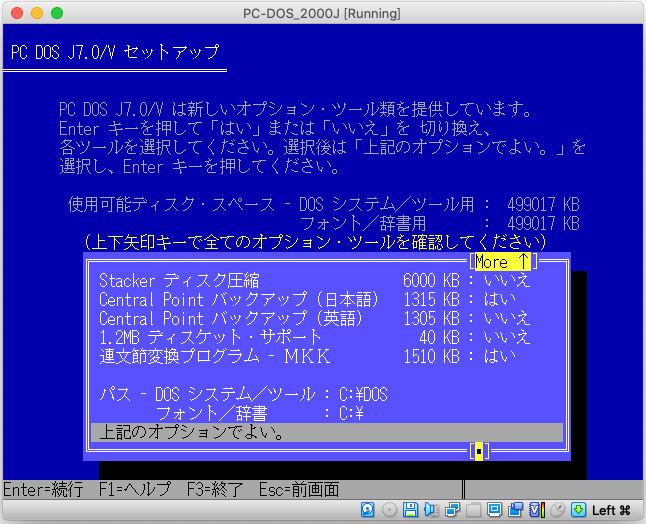The height and width of the screenshot is (524, 646).
Task: Click the CPU virtualization V indicator
Action: (537, 510)
